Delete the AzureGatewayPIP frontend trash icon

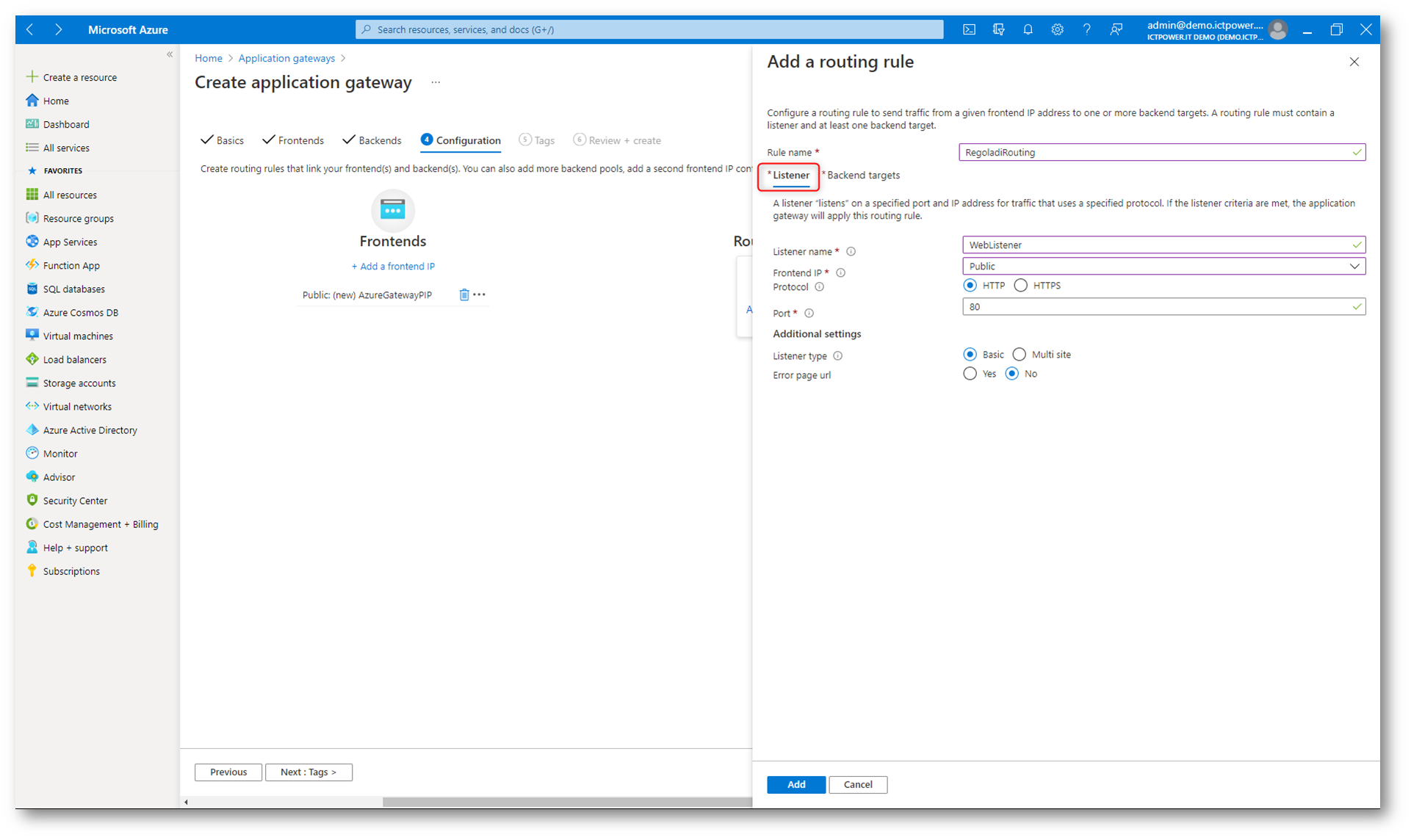coord(463,294)
